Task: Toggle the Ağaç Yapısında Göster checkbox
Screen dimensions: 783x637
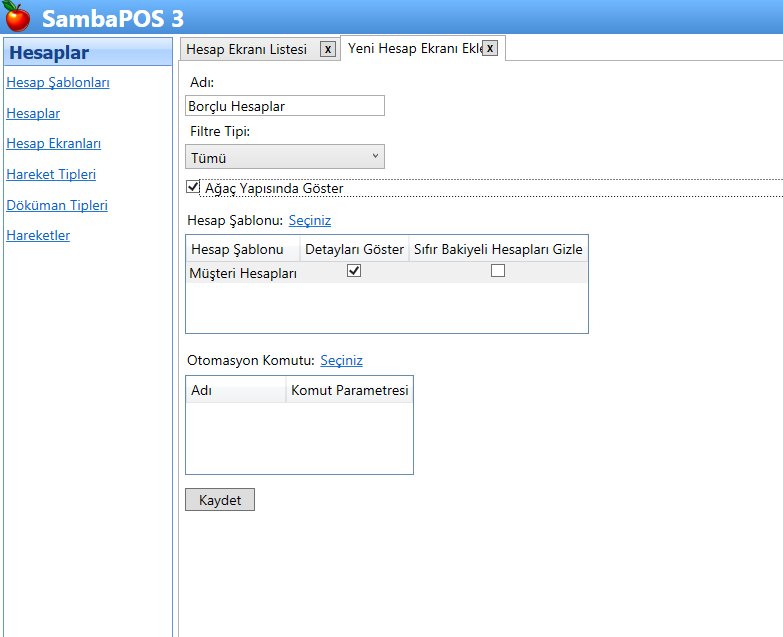Action: point(193,186)
